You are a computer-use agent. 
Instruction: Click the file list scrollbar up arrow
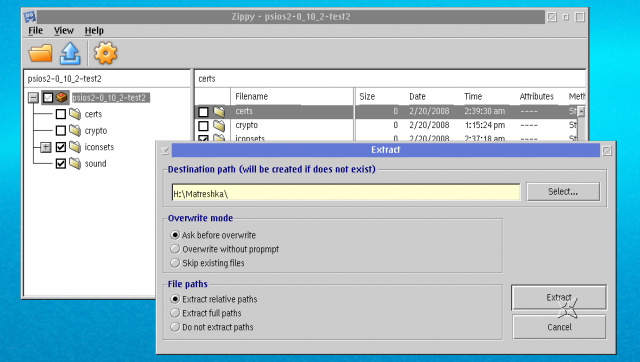[581, 112]
